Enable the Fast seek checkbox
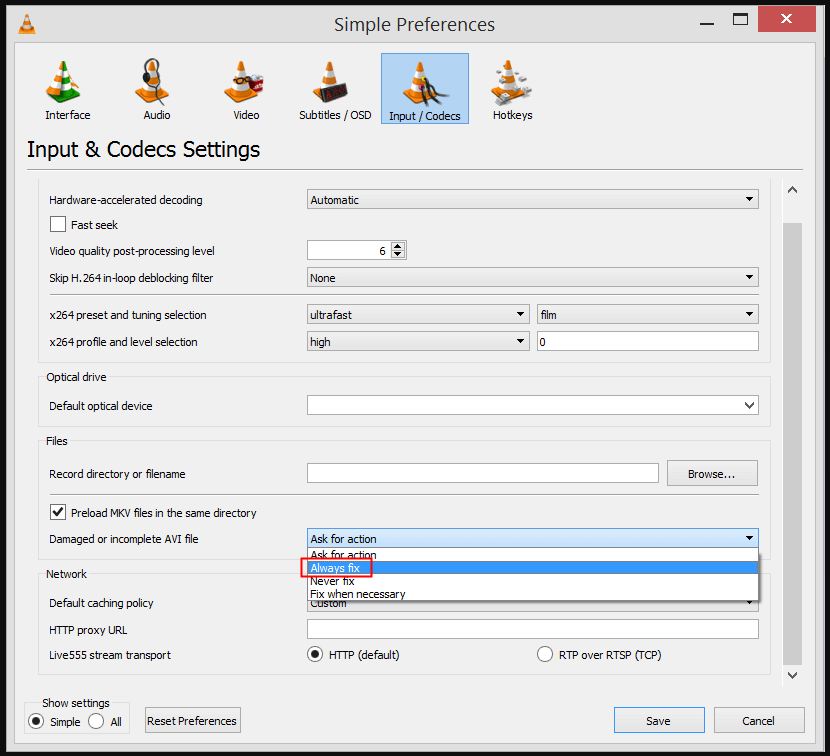Viewport: 830px width, 756px height. coord(58,225)
